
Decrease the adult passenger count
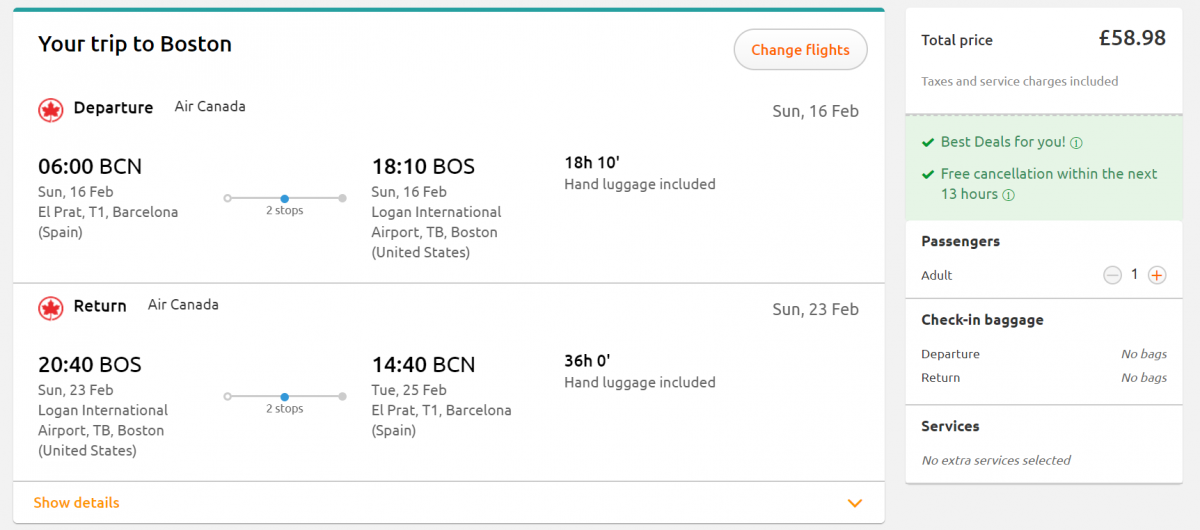[1112, 275]
